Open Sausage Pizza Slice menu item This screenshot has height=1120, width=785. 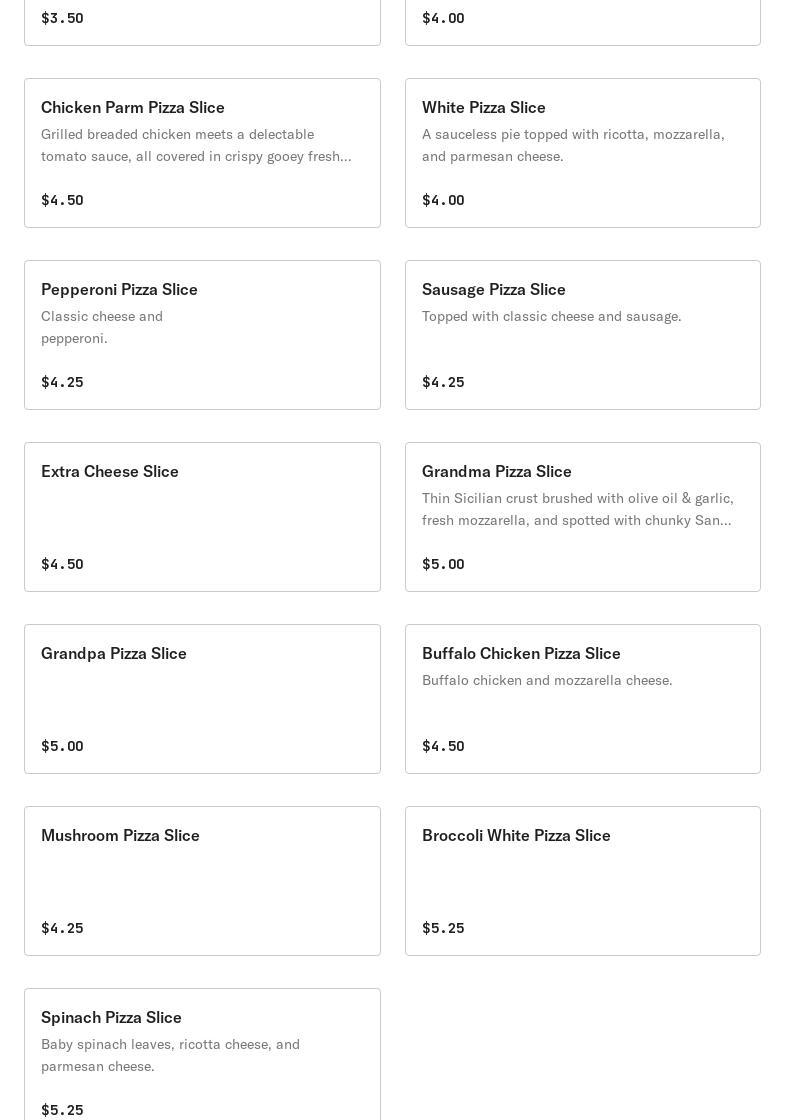click(583, 335)
